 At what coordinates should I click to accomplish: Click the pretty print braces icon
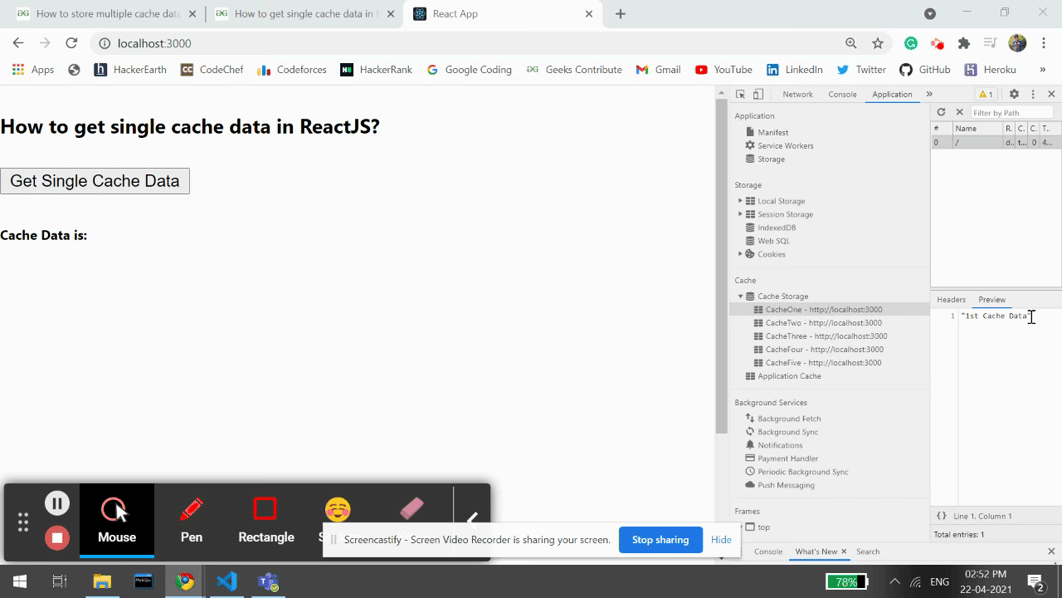941,516
